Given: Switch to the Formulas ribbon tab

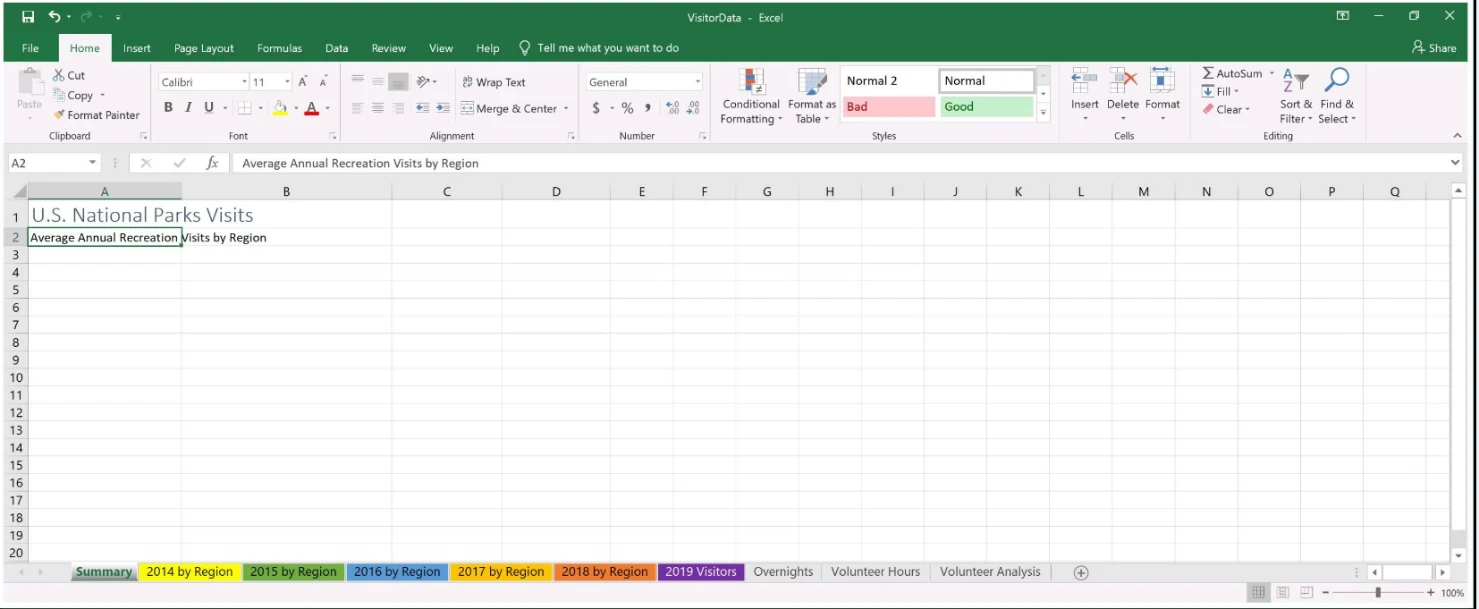Looking at the screenshot, I should tap(279, 48).
